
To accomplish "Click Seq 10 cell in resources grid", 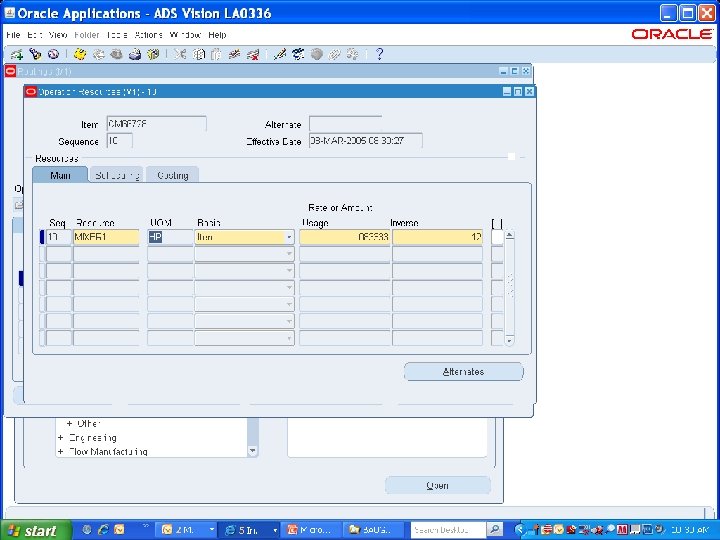I will pyautogui.click(x=59, y=237).
